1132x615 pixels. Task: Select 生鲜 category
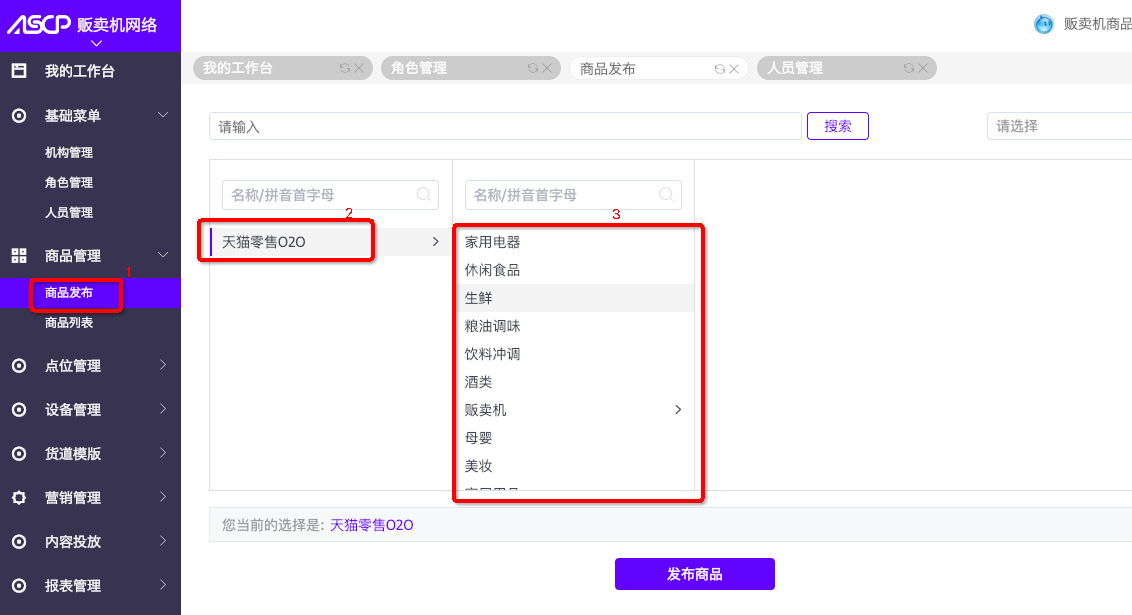573,298
